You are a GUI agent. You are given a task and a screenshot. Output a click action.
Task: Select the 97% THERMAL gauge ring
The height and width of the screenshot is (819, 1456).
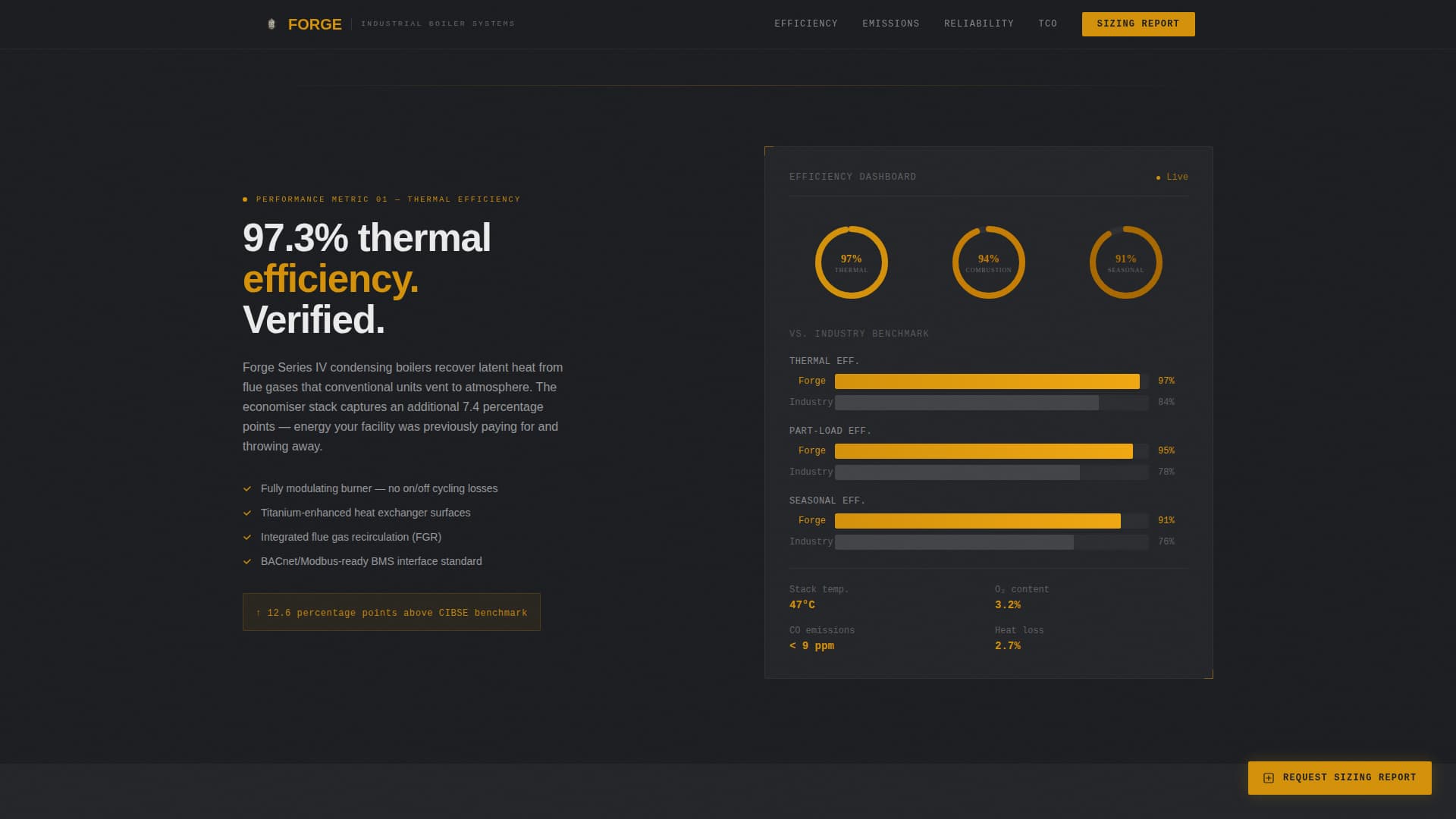pos(852,262)
